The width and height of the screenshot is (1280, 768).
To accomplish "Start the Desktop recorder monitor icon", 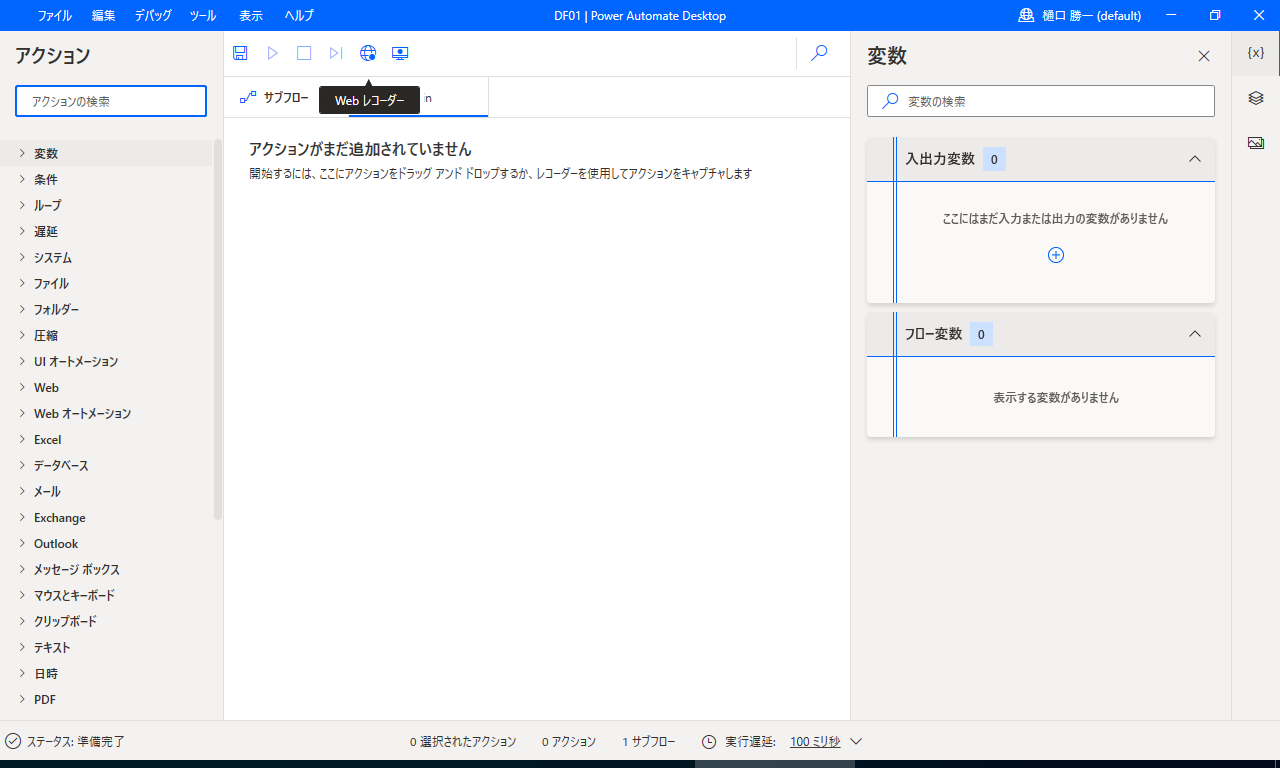I will 400,53.
